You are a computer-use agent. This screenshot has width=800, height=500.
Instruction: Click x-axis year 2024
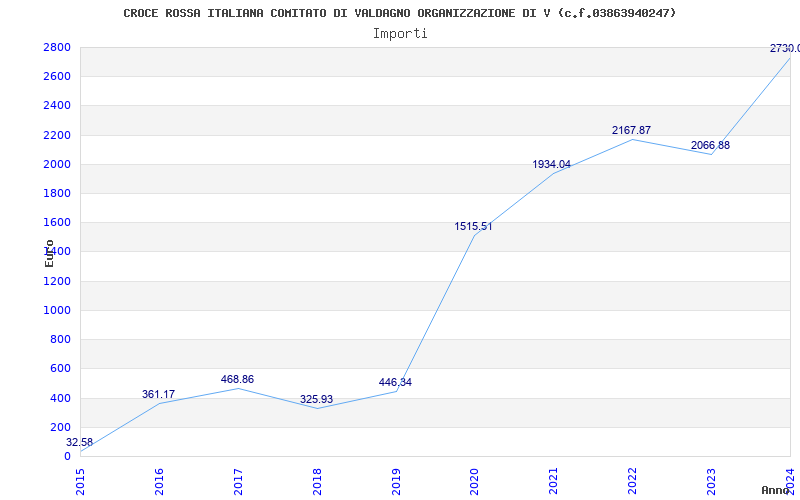click(x=790, y=481)
